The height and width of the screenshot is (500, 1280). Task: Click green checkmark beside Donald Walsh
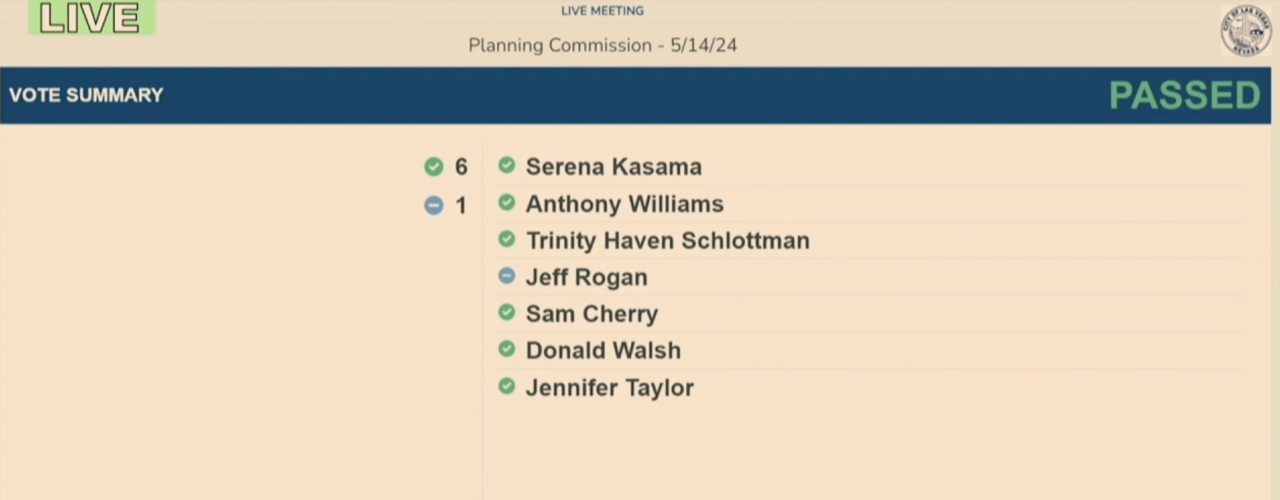pyautogui.click(x=507, y=350)
